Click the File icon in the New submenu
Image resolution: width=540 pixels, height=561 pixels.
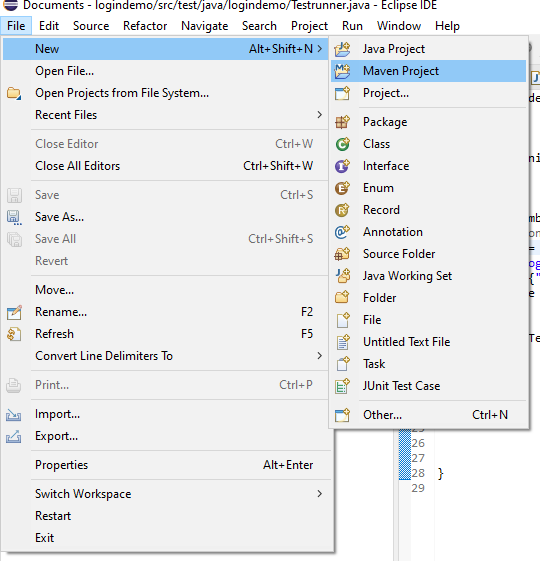click(343, 320)
